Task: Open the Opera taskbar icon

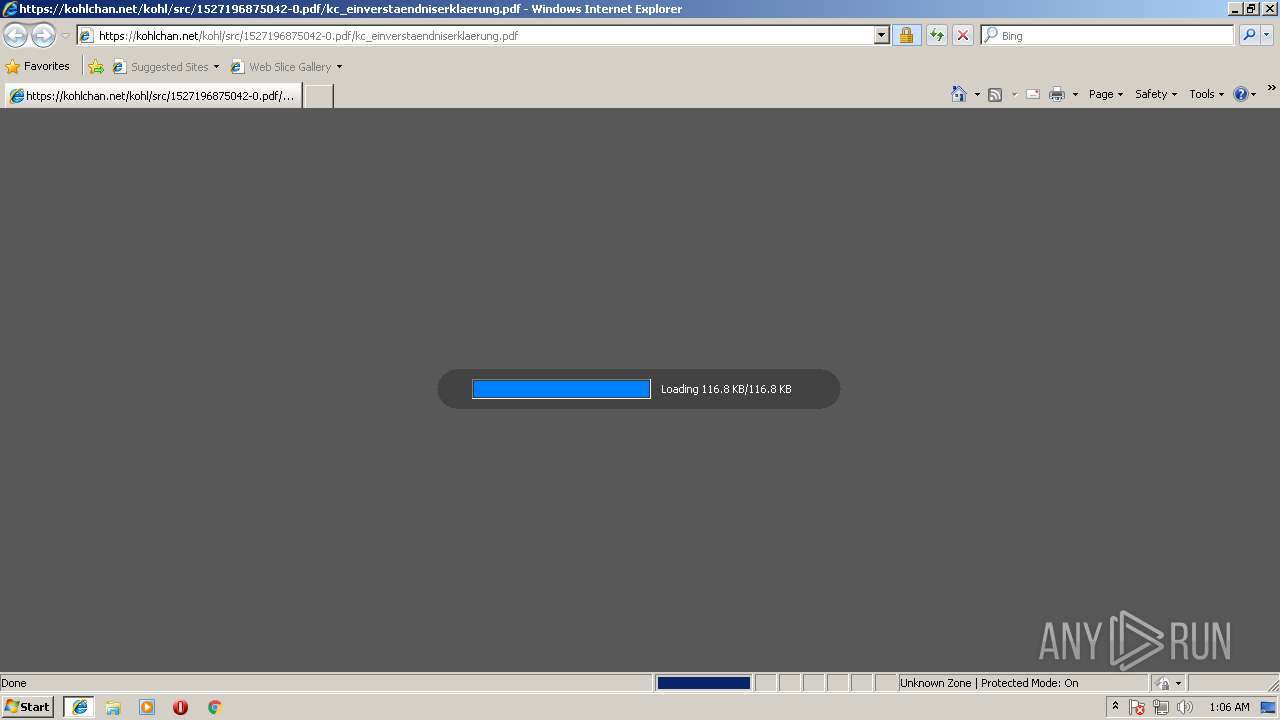Action: (x=180, y=707)
